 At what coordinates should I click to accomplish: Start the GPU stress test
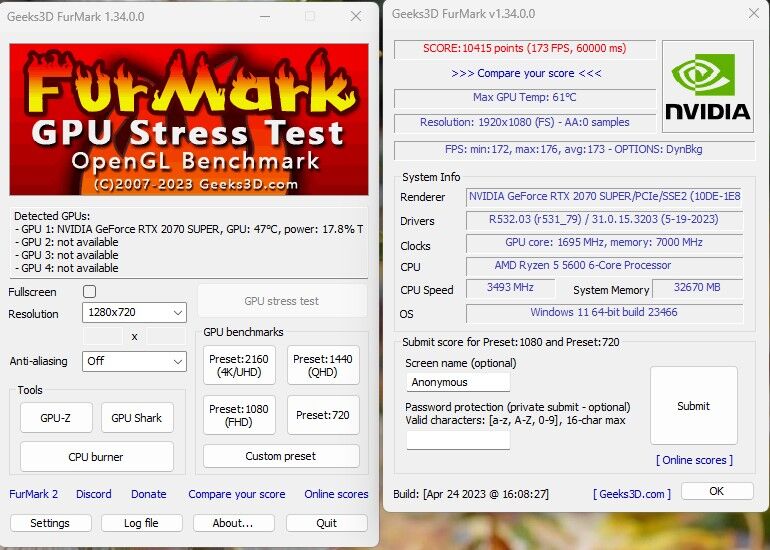click(x=282, y=301)
